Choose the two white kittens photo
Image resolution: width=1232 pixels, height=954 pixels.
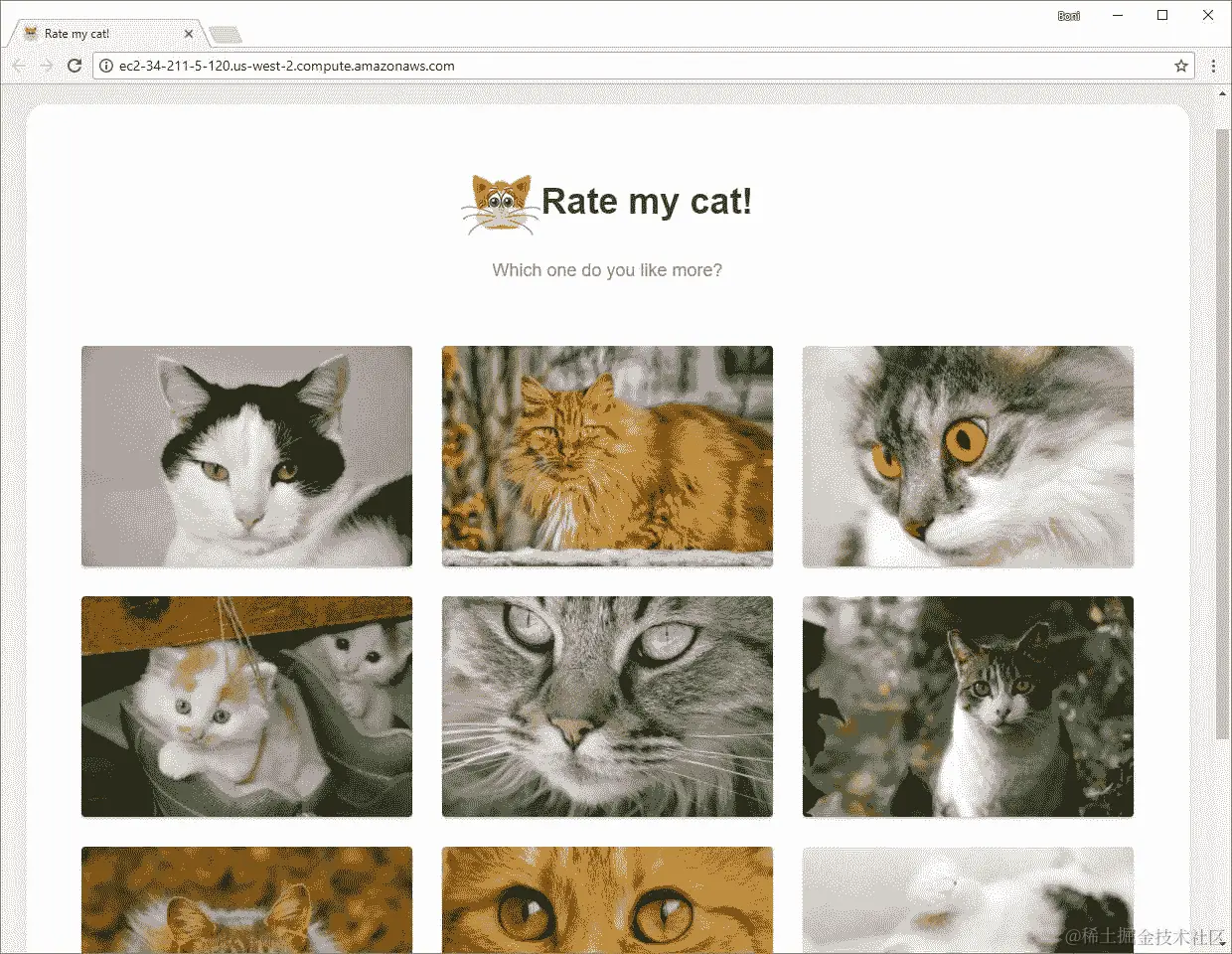(246, 707)
